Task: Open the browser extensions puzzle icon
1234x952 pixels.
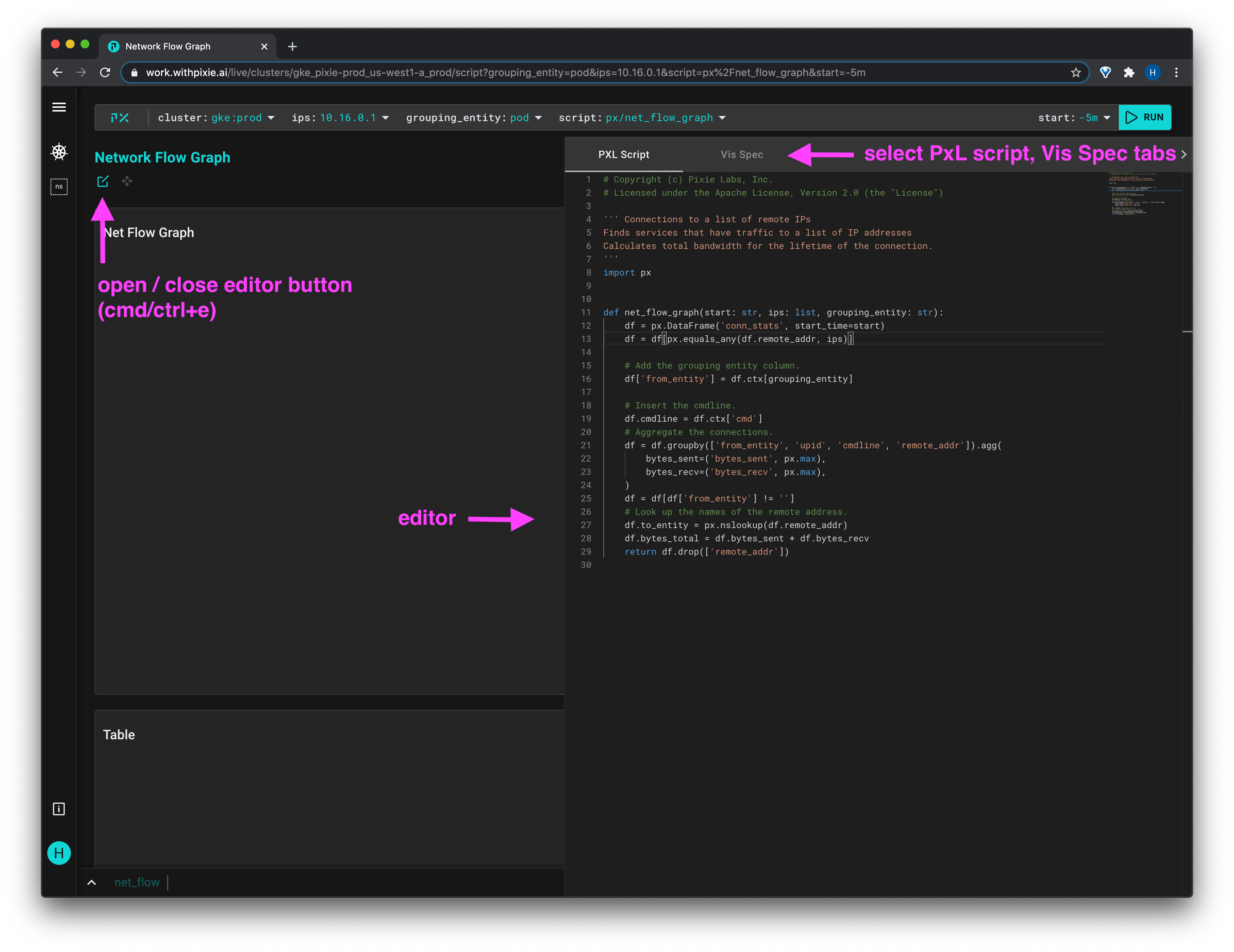Action: pos(1129,72)
